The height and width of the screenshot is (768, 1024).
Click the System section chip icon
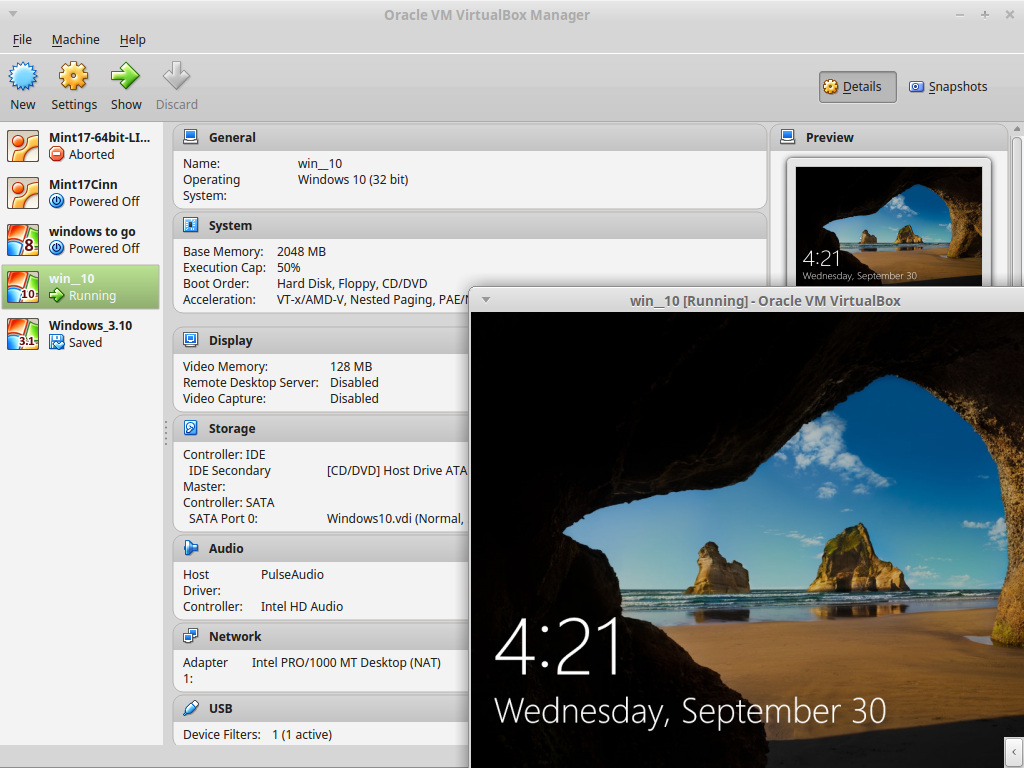point(190,225)
